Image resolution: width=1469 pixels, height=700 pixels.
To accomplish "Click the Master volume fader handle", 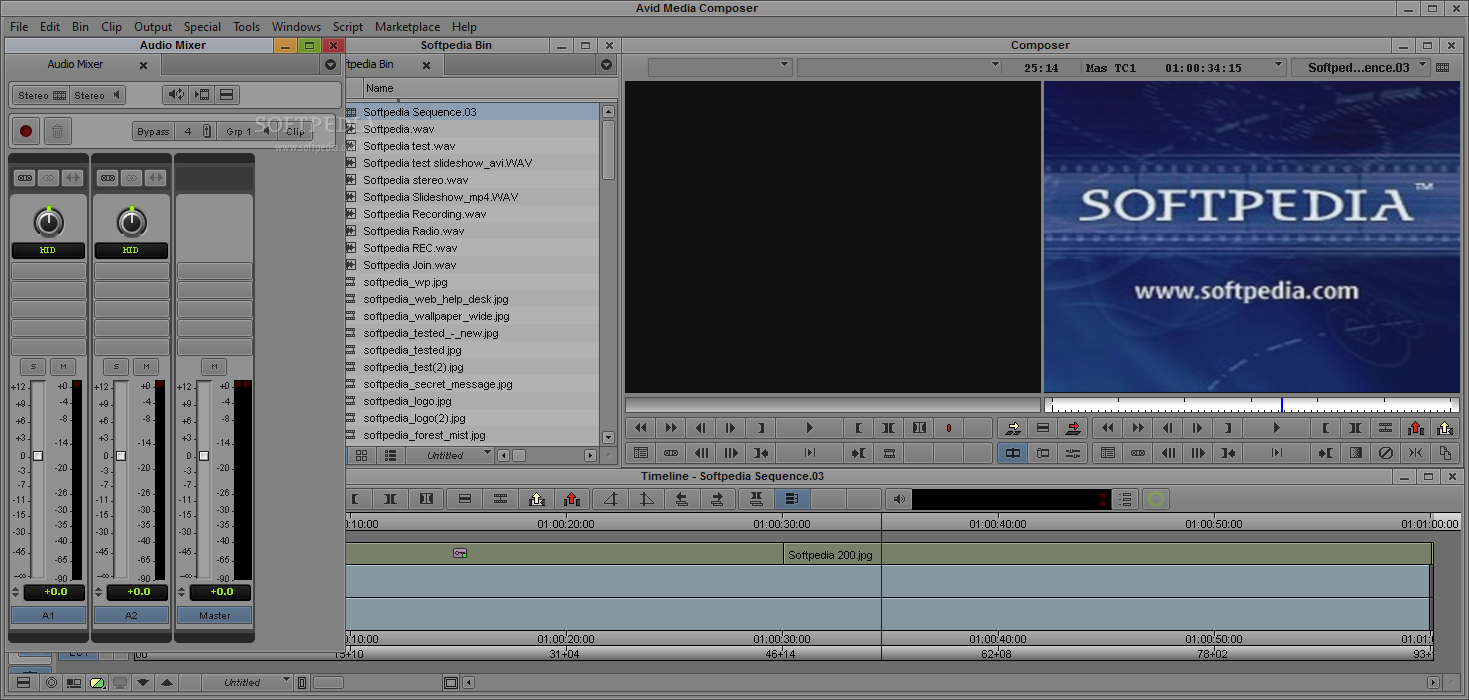I will 204,456.
